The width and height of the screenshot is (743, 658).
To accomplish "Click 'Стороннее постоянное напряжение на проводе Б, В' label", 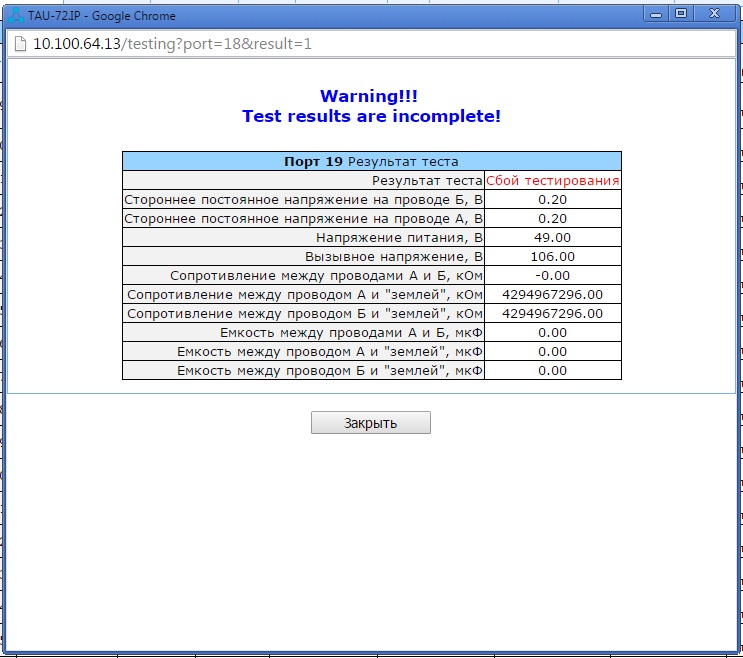I will point(303,199).
